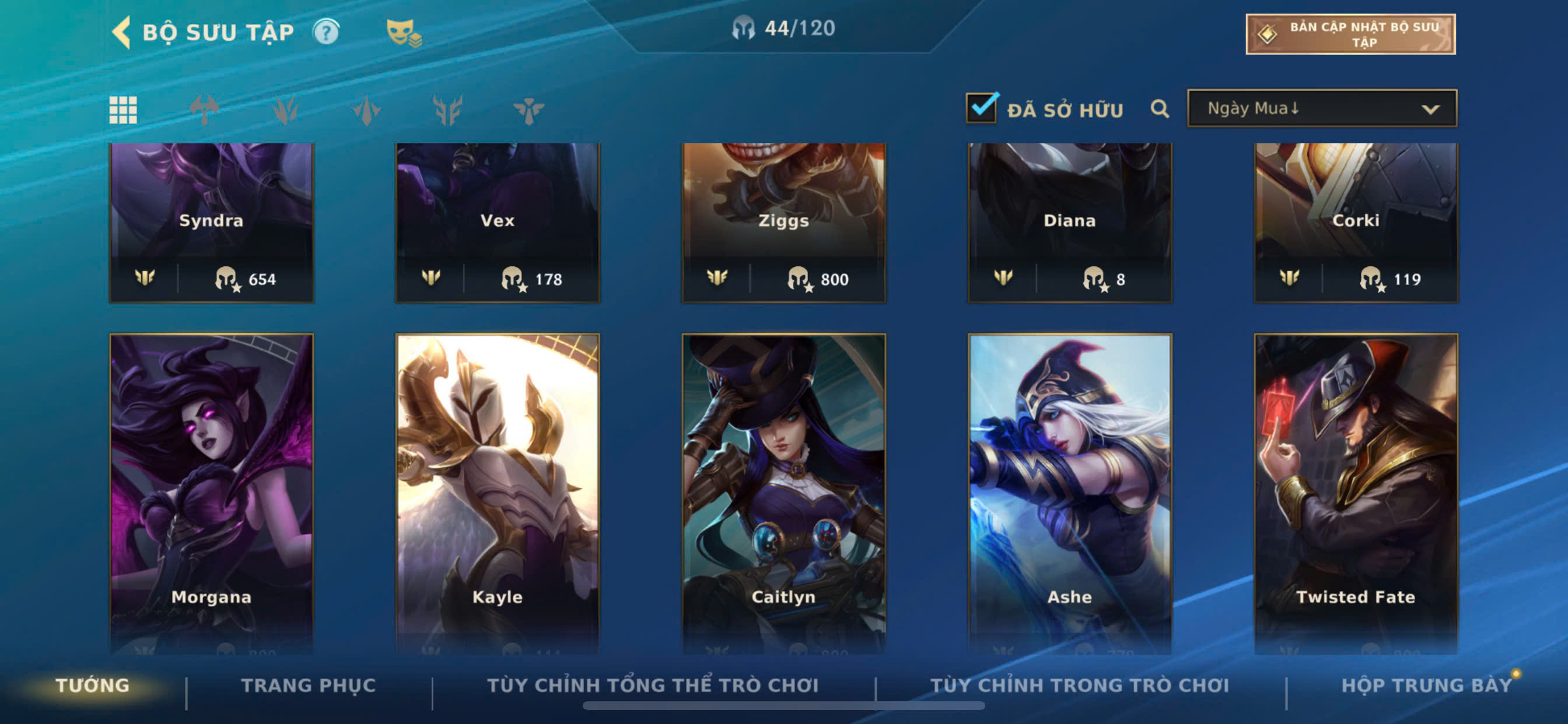The height and width of the screenshot is (724, 1568).
Task: Open the Ziggs champion card
Action: [783, 222]
